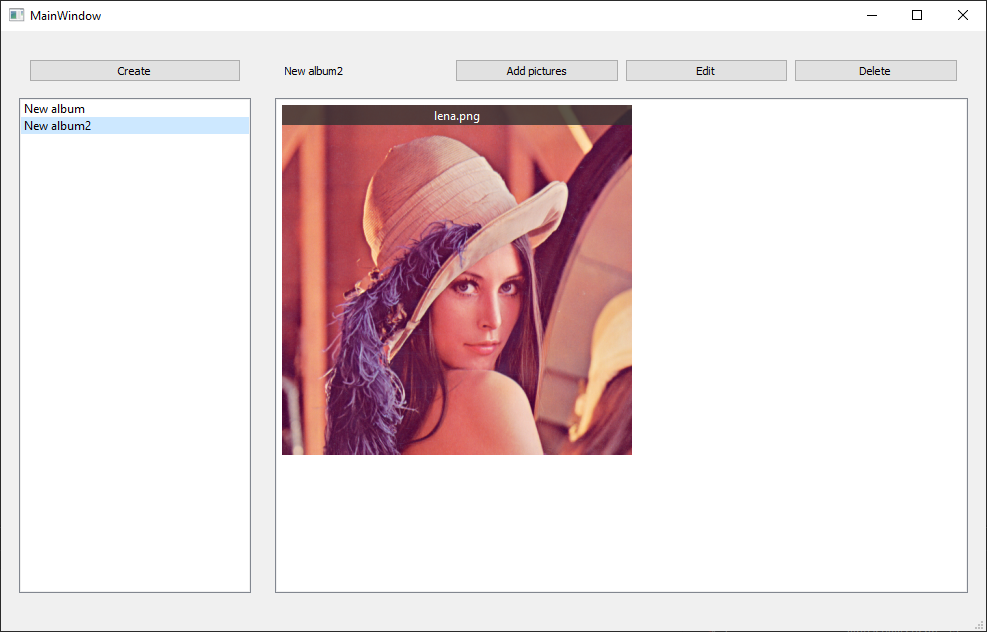The height and width of the screenshot is (632, 987).
Task: Close the MainWindow window
Action: pos(962,15)
